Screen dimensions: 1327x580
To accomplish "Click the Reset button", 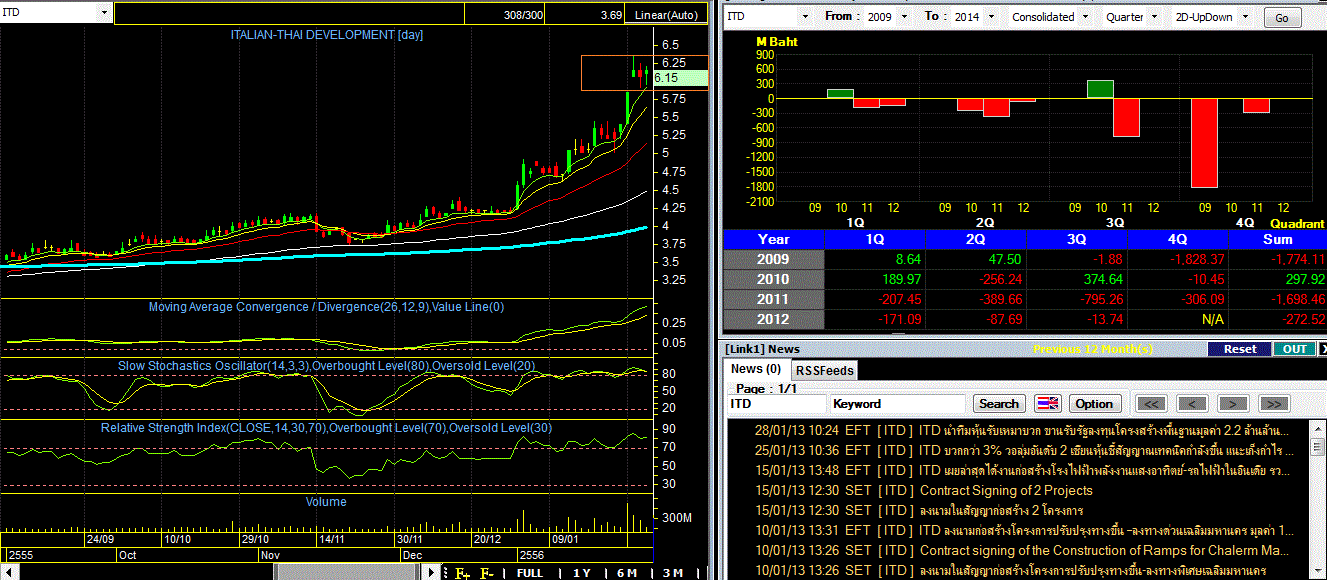I will pyautogui.click(x=1240, y=349).
